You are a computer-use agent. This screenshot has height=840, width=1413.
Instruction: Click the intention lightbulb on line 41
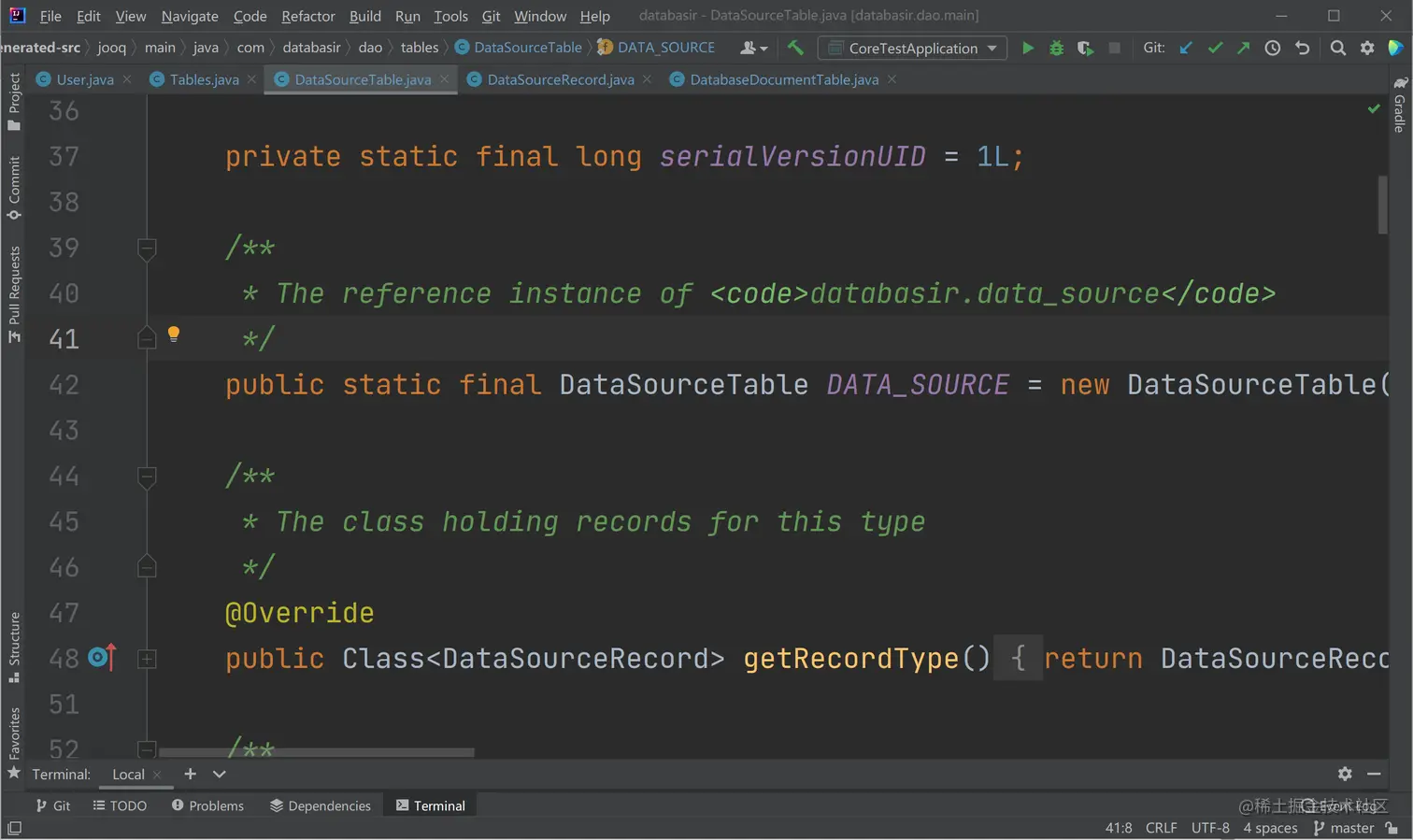(173, 335)
